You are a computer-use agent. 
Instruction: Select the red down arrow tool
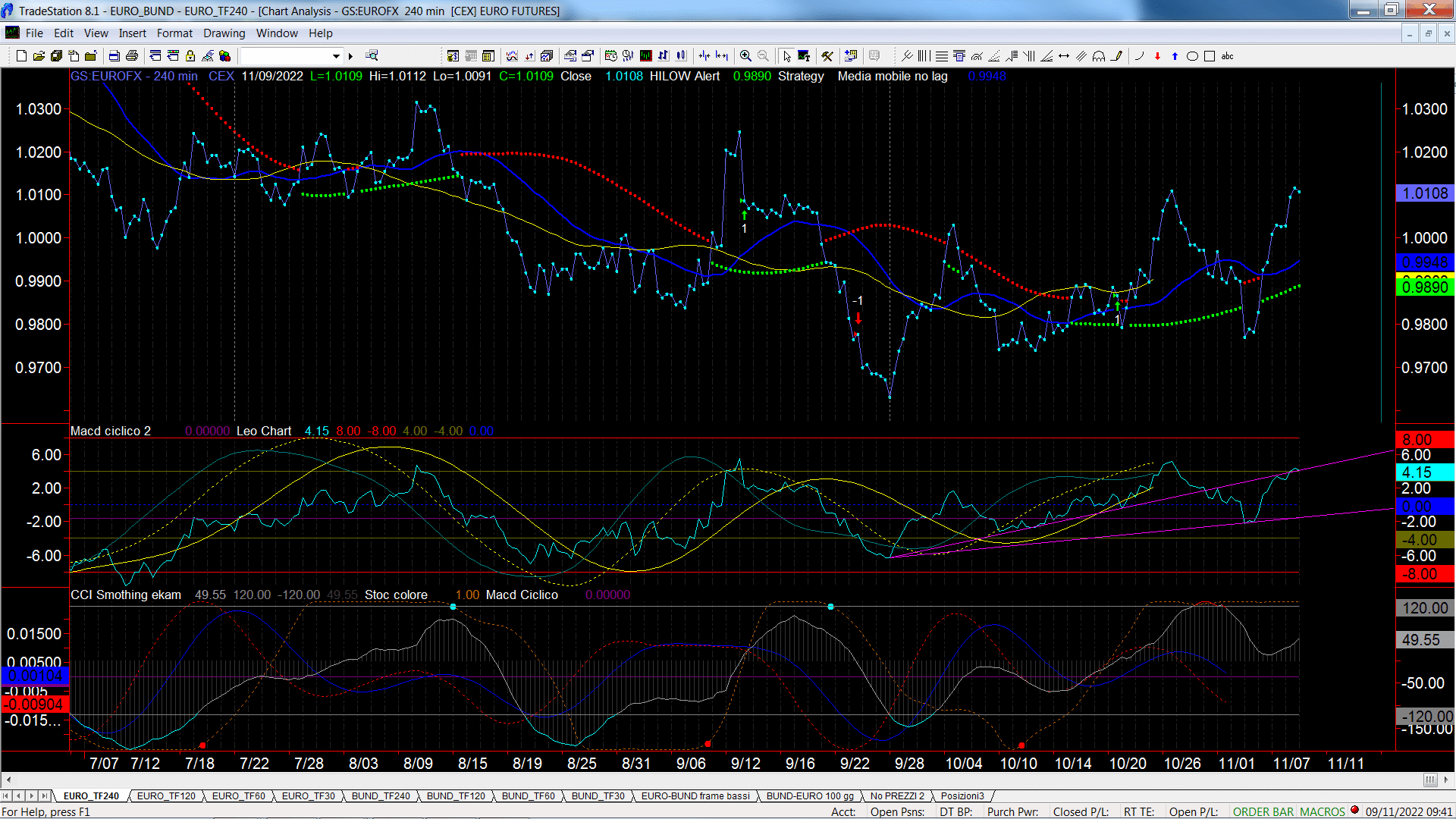pos(1157,55)
